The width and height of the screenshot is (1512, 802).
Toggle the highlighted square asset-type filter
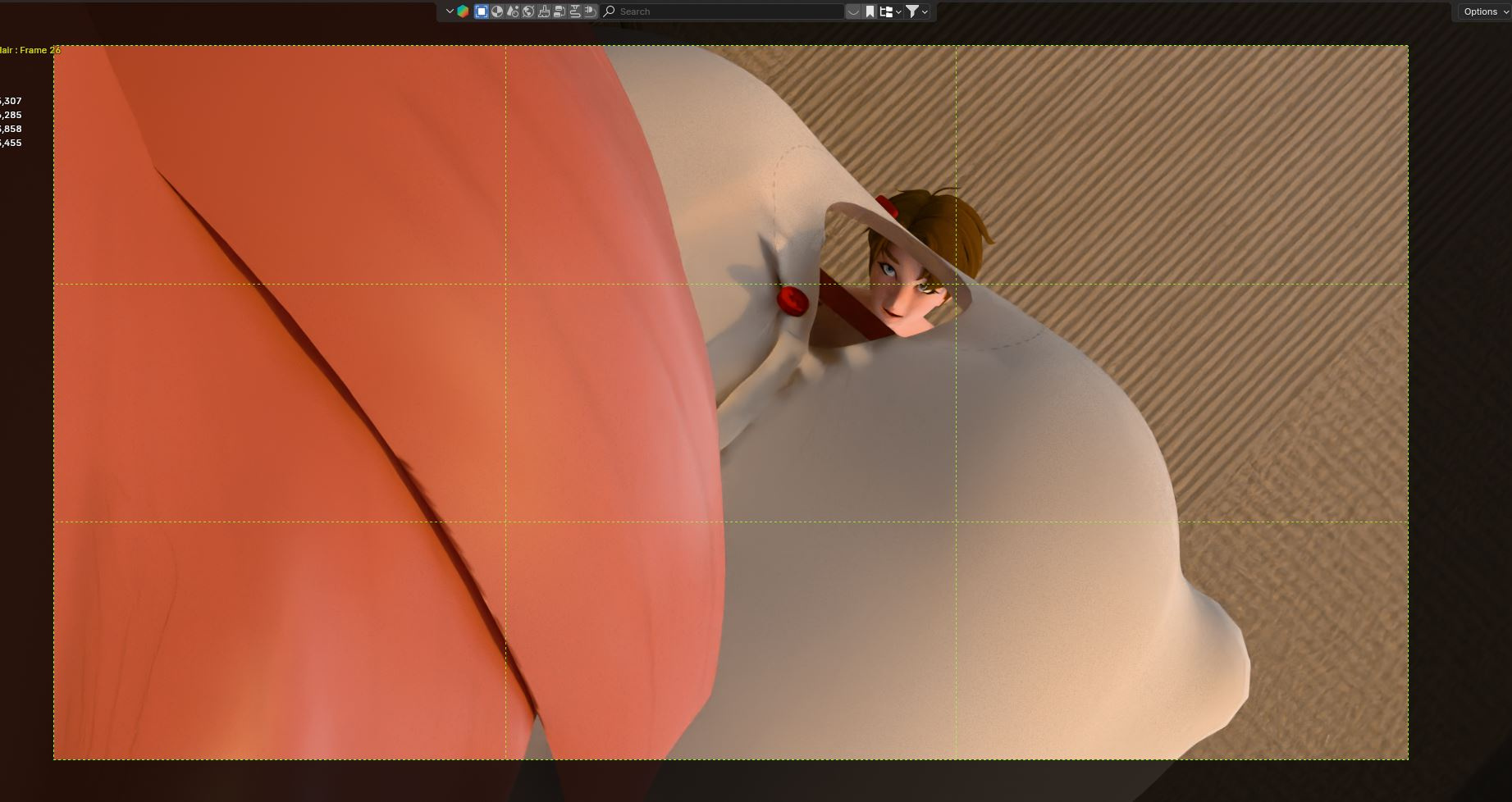click(482, 11)
